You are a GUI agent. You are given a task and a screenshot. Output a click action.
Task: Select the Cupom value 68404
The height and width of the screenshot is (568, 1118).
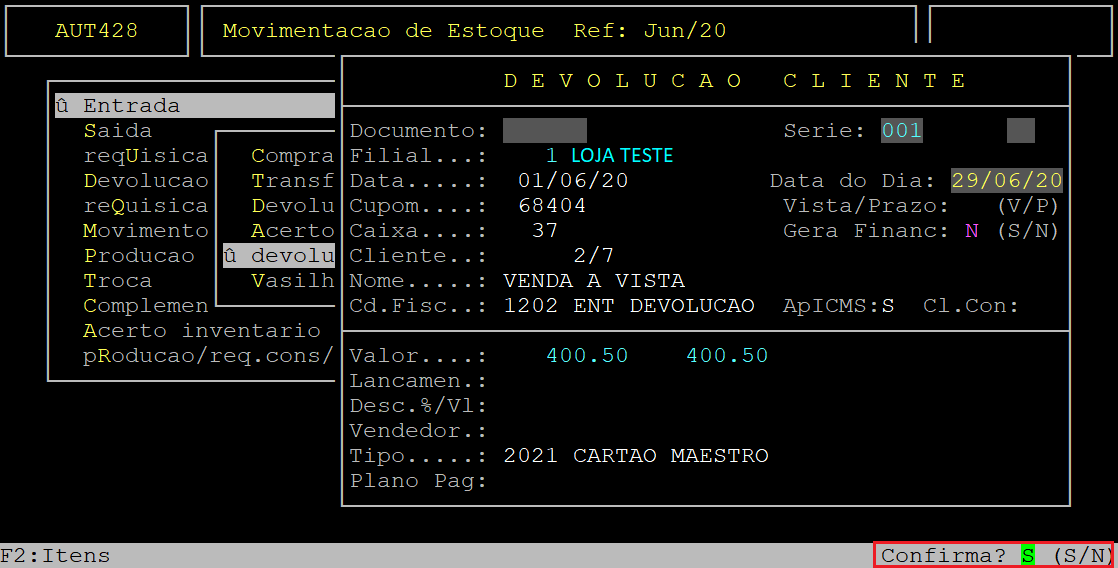(x=552, y=206)
